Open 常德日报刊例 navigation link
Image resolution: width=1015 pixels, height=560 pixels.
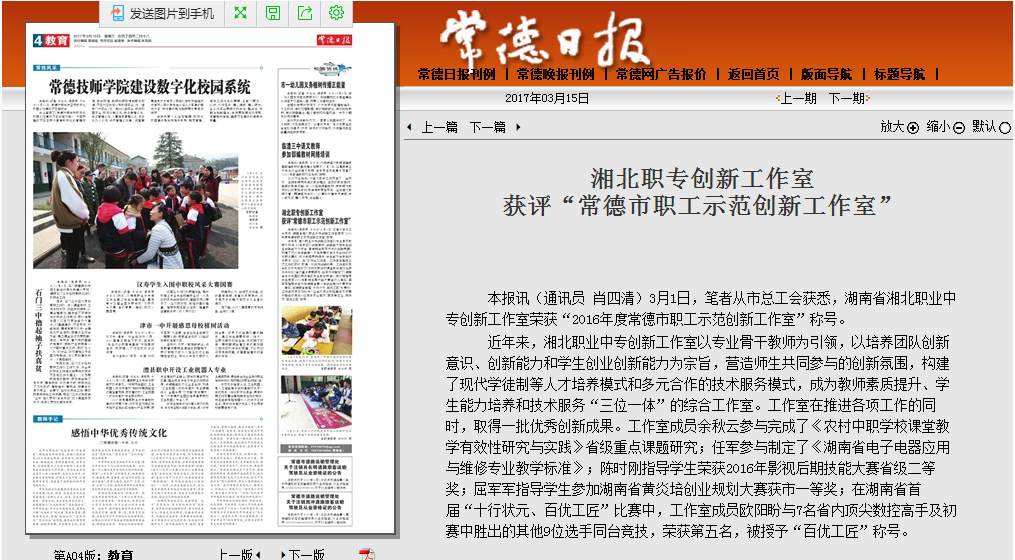pyautogui.click(x=457, y=74)
